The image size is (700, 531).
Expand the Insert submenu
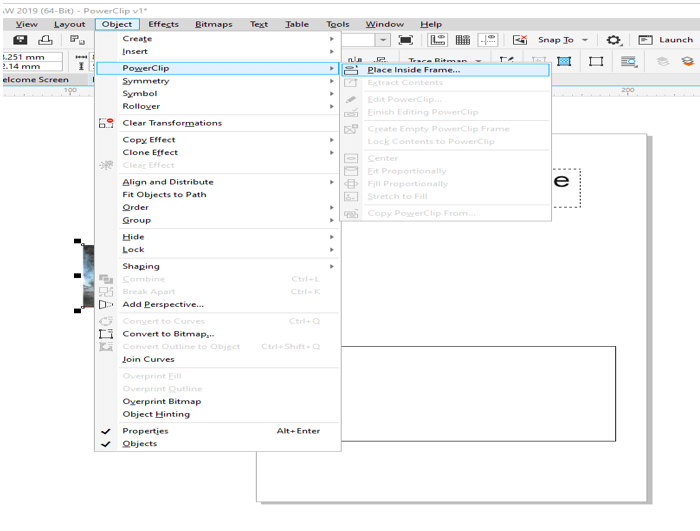pyautogui.click(x=218, y=51)
